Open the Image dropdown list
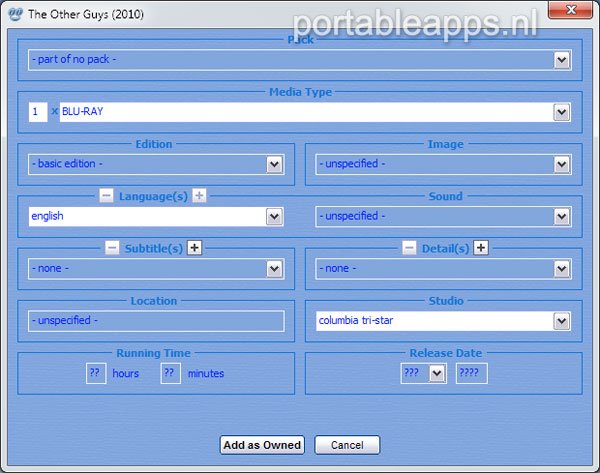This screenshot has width=600, height=473. pyautogui.click(x=561, y=164)
